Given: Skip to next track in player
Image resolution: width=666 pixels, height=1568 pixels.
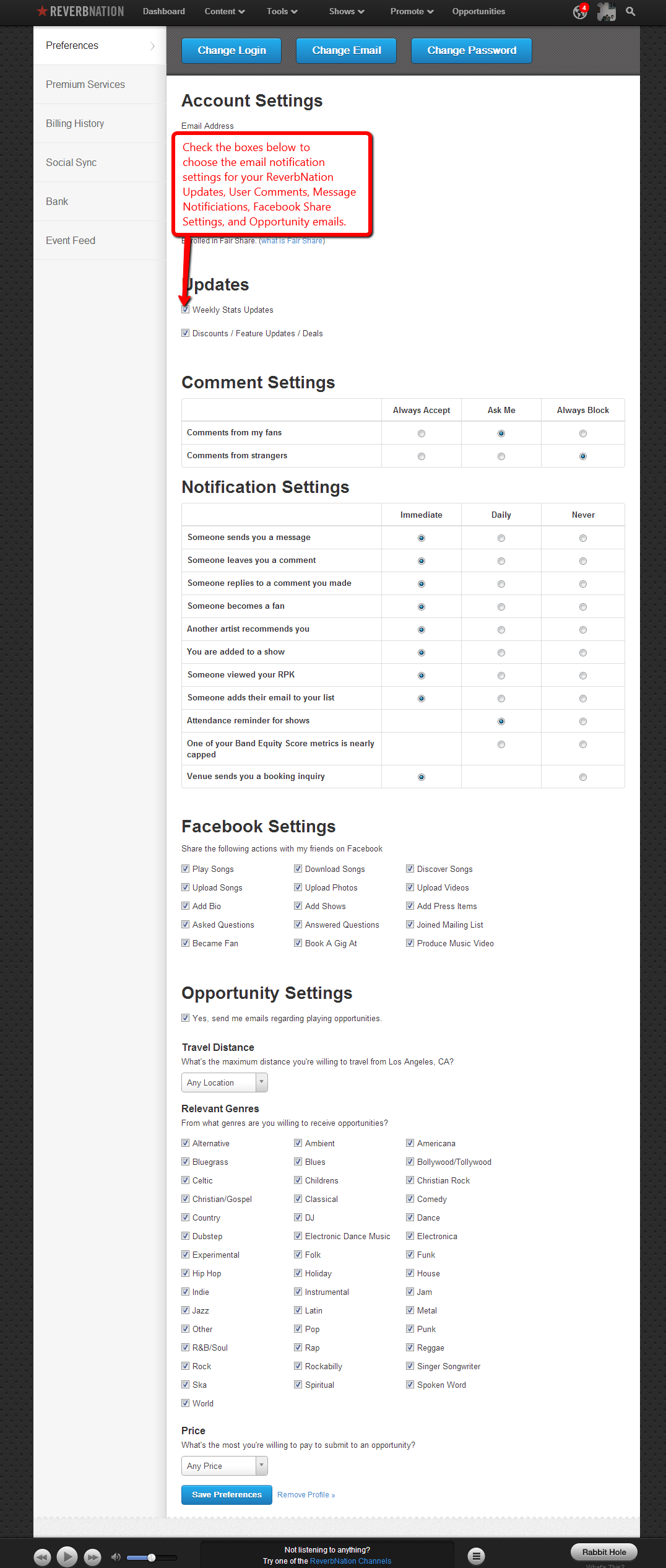Looking at the screenshot, I should [92, 1556].
